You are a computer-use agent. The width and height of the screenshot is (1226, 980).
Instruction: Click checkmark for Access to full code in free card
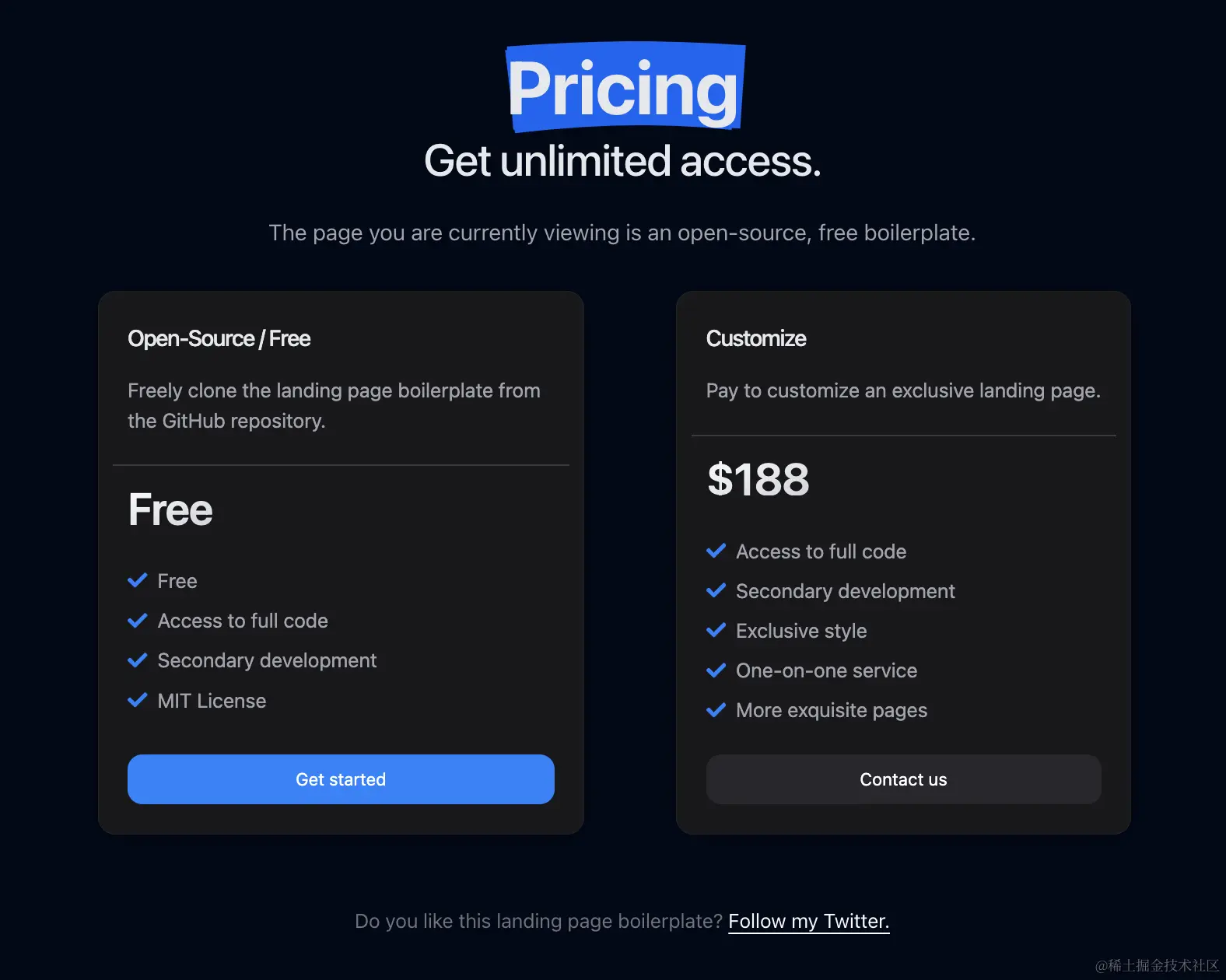pos(138,620)
